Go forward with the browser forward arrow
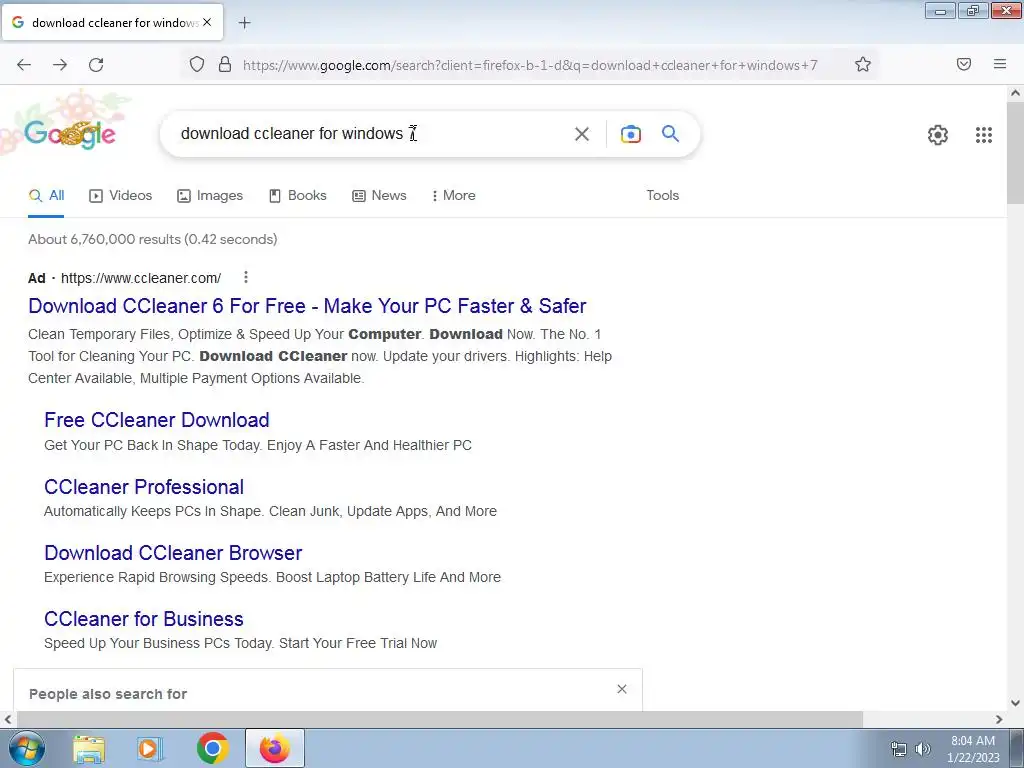This screenshot has width=1024, height=768. [x=60, y=65]
